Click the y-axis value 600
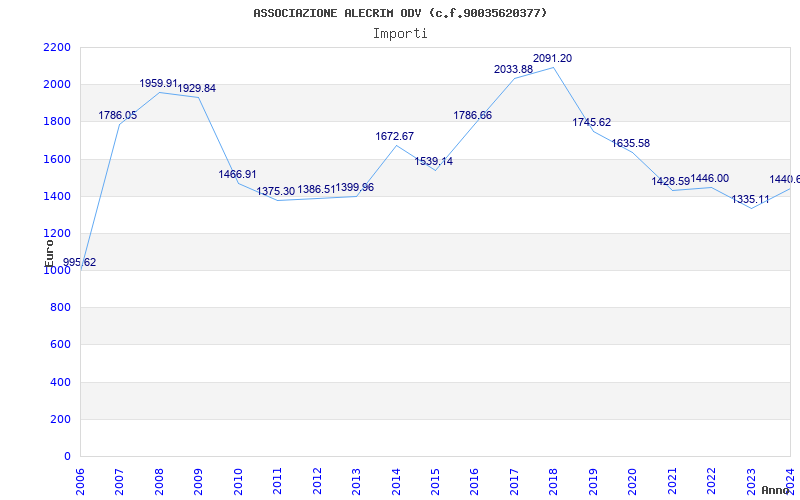The image size is (800, 500). (60, 345)
